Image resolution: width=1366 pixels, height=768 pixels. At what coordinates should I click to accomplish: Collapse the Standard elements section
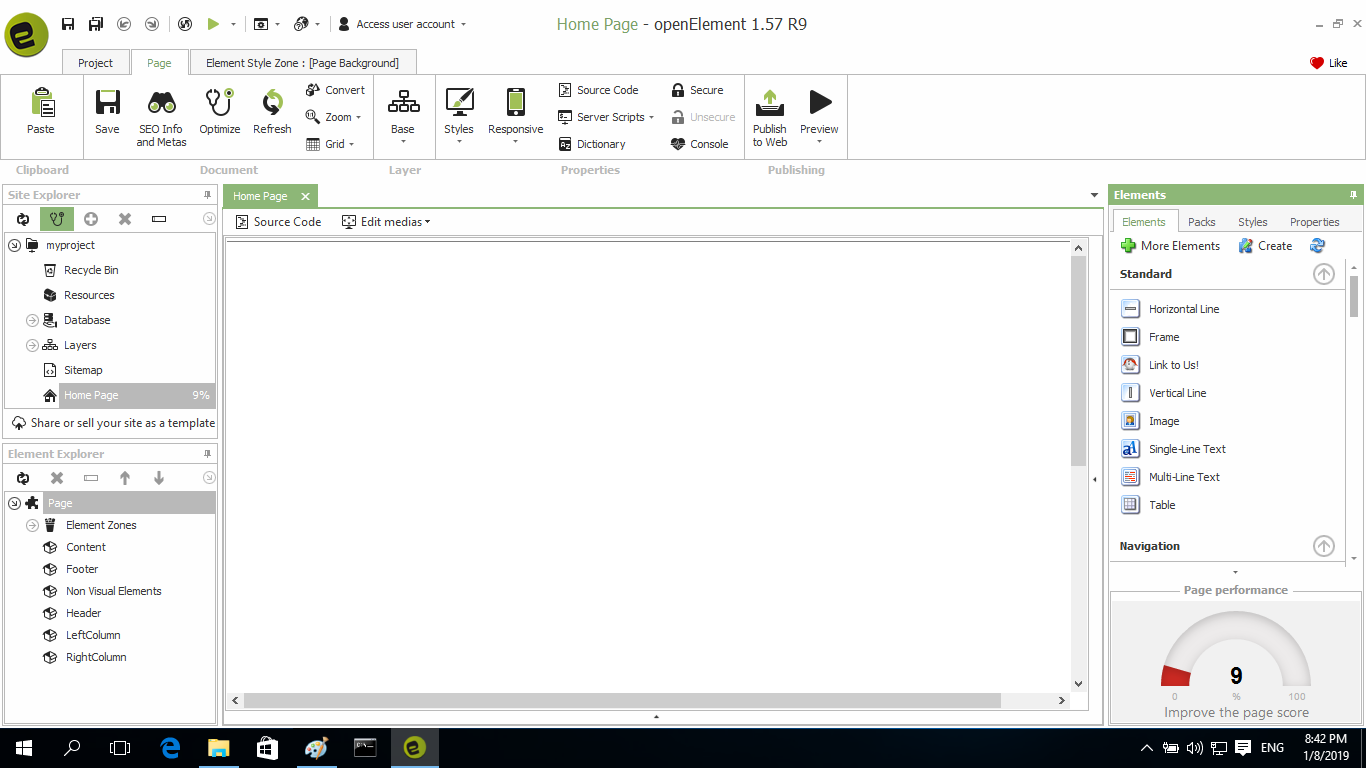coord(1323,274)
